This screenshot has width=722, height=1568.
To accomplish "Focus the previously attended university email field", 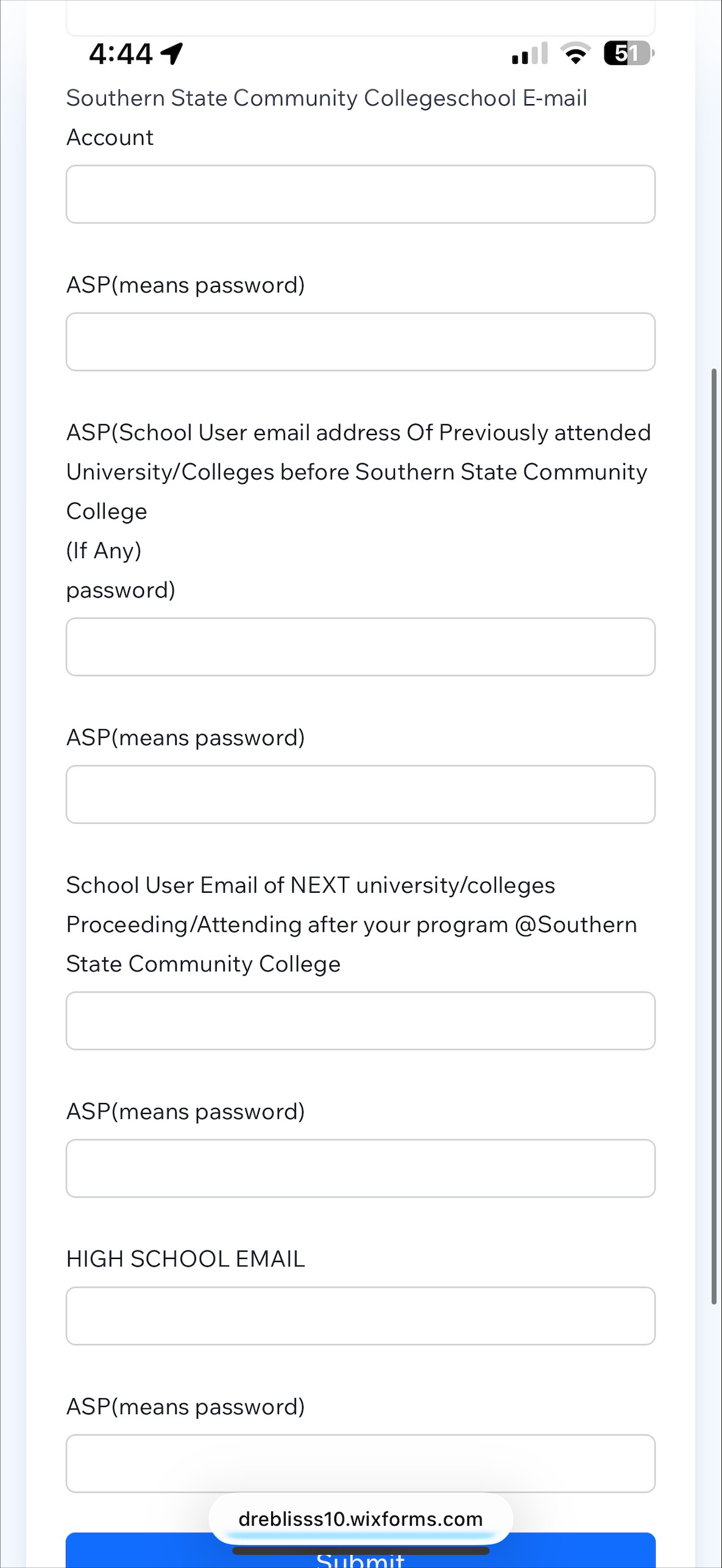I will pyautogui.click(x=361, y=647).
